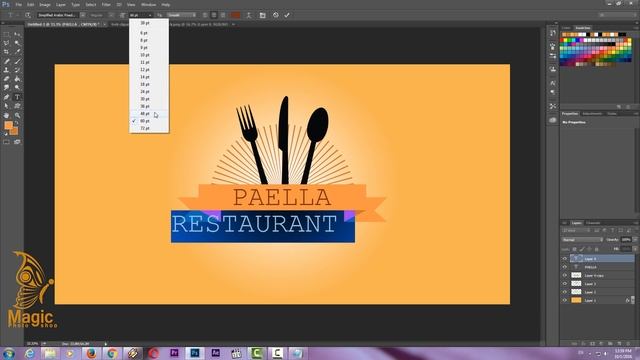This screenshot has height=360, width=640.
Task: Click the font size input field
Action: click(x=138, y=15)
